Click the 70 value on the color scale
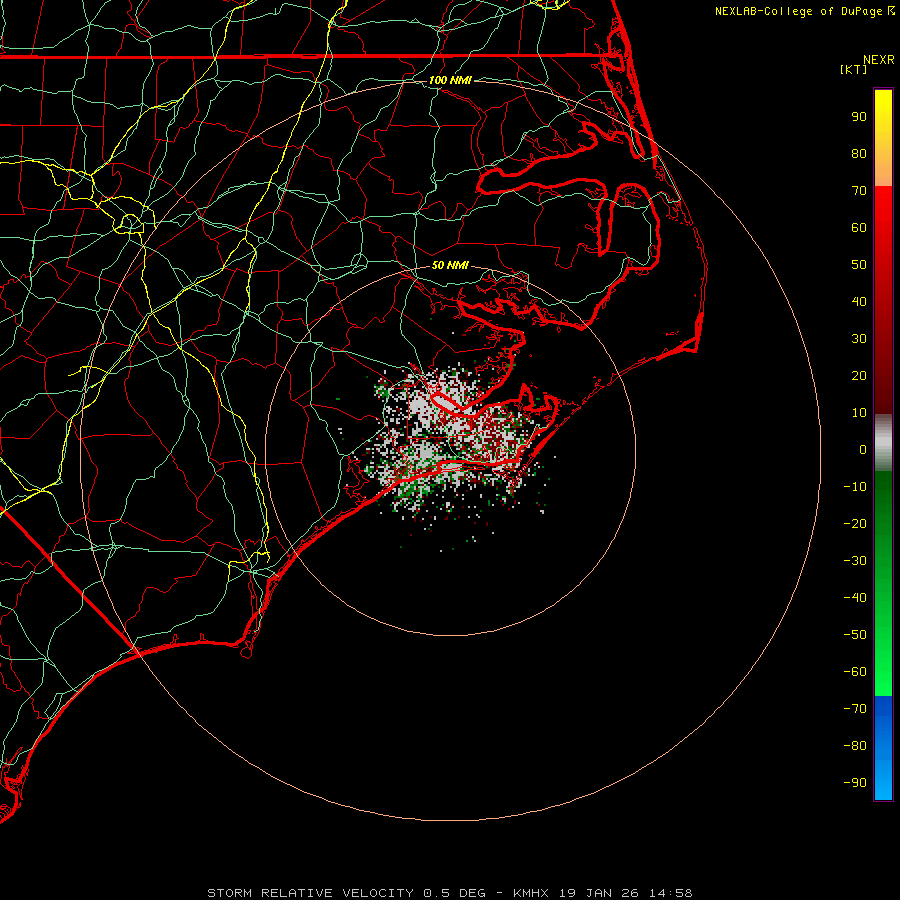This screenshot has width=900, height=900. point(859,191)
